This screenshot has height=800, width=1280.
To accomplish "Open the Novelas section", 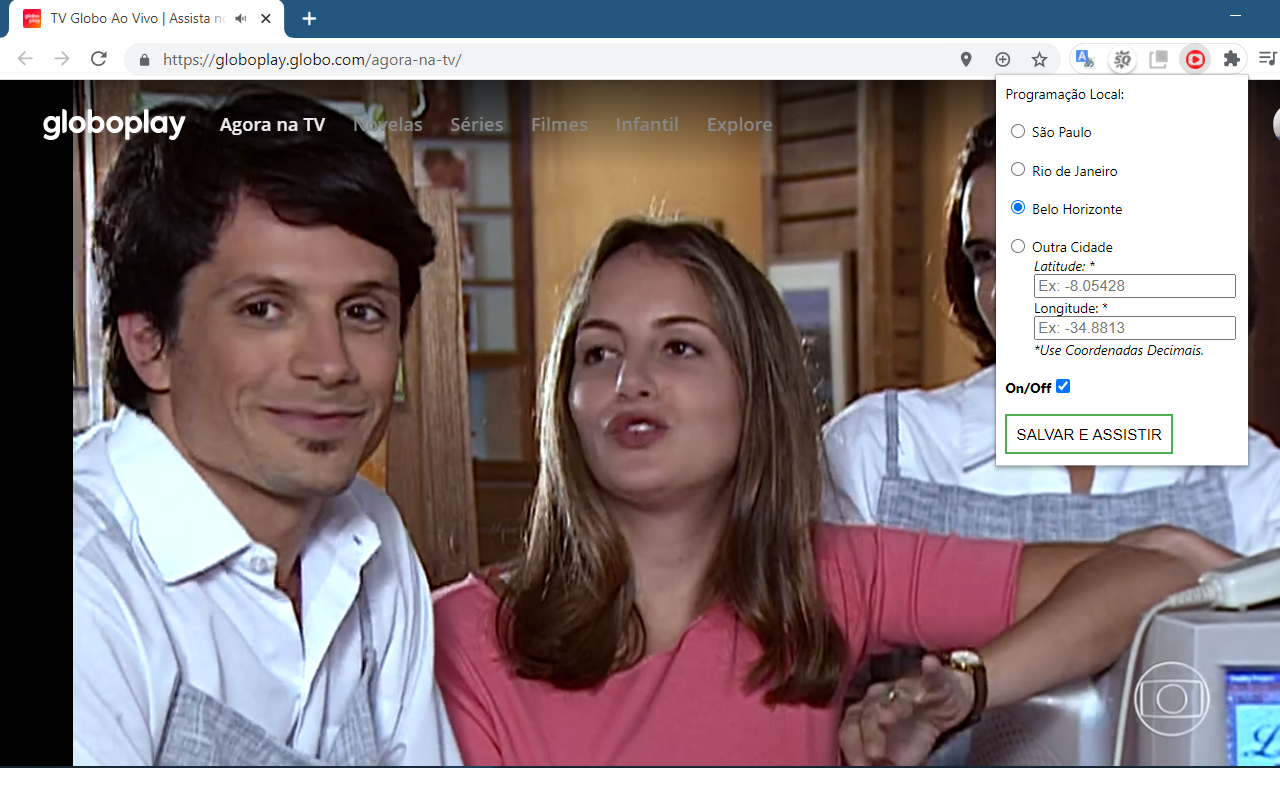I will click(x=387, y=124).
